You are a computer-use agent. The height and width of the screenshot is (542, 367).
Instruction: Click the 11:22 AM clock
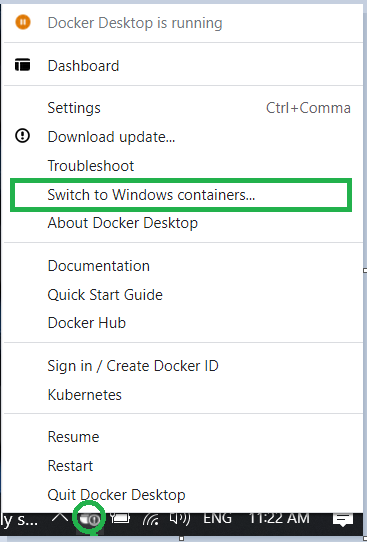tap(279, 518)
